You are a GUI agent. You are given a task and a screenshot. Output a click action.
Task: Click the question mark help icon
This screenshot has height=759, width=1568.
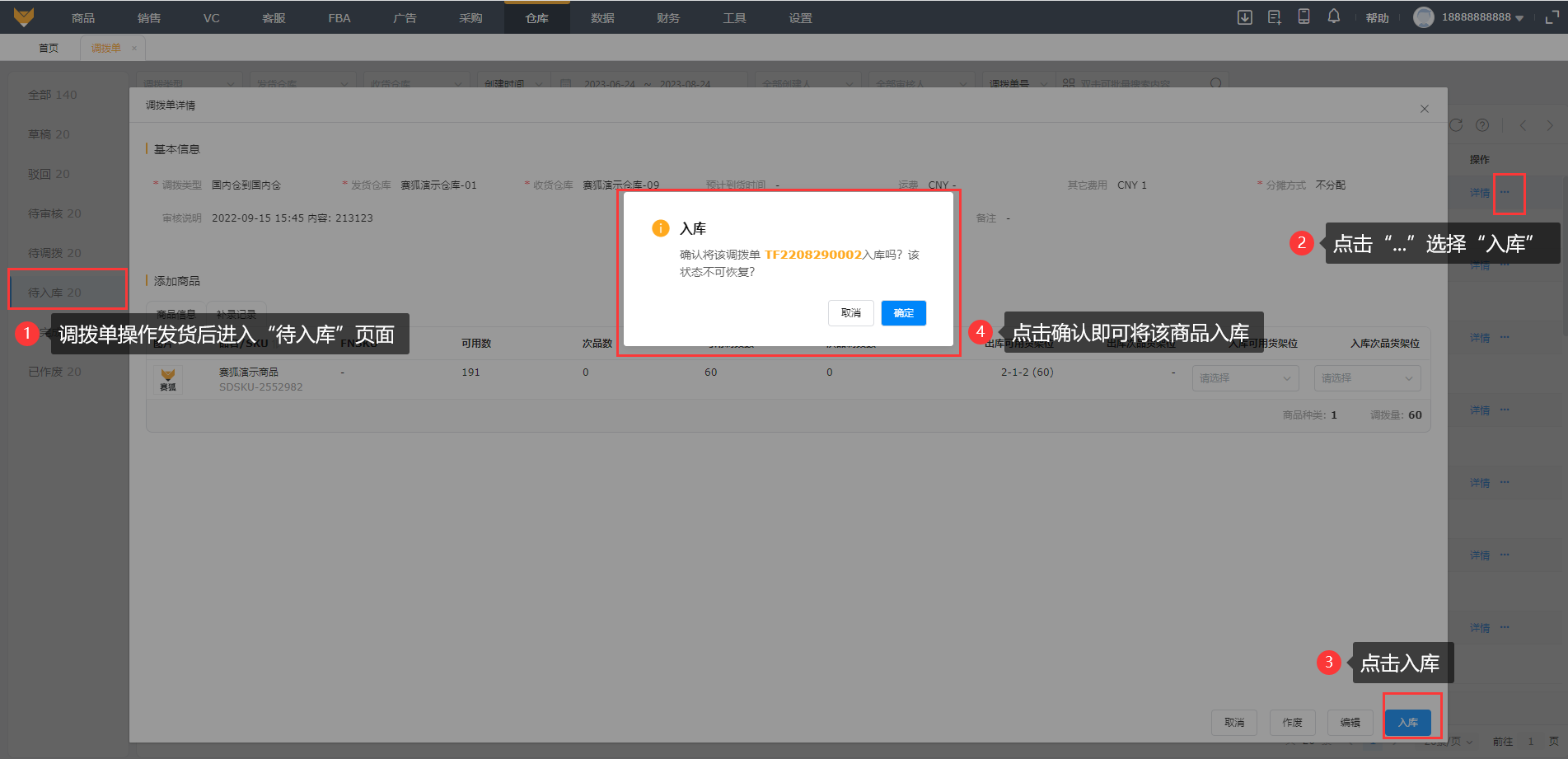click(1482, 125)
